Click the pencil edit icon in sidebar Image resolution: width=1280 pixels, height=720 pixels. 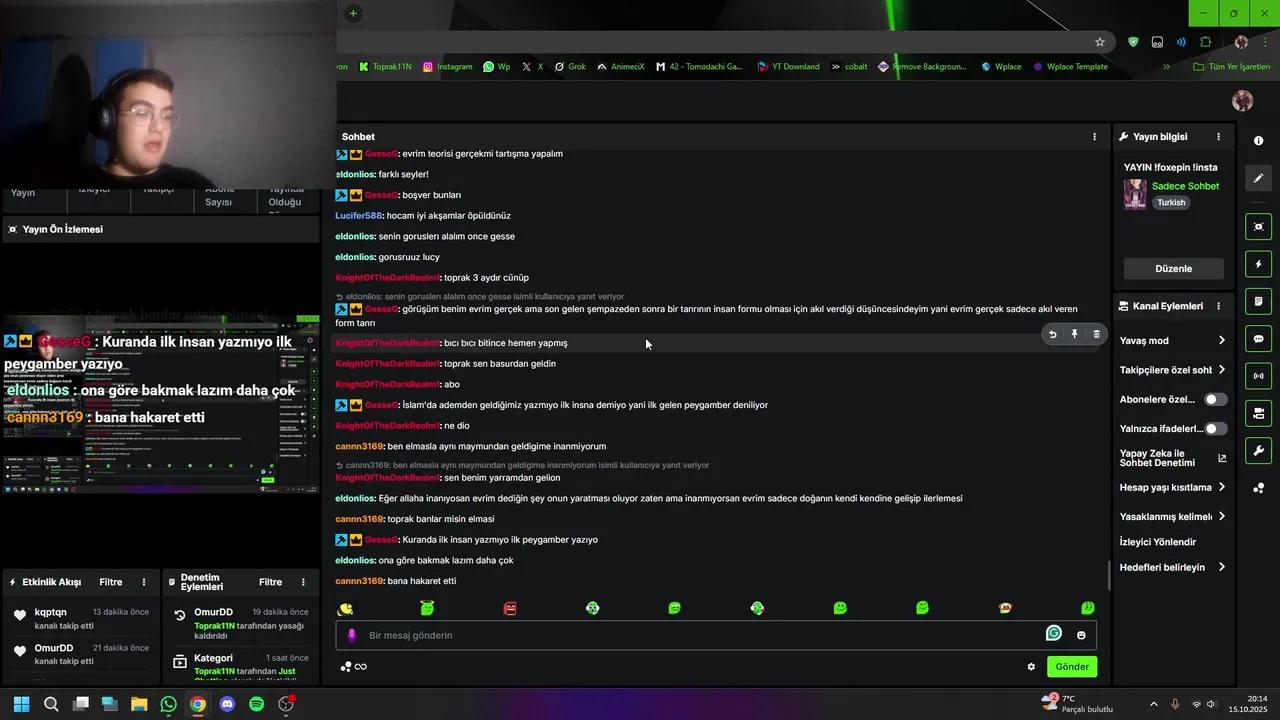point(1259,178)
